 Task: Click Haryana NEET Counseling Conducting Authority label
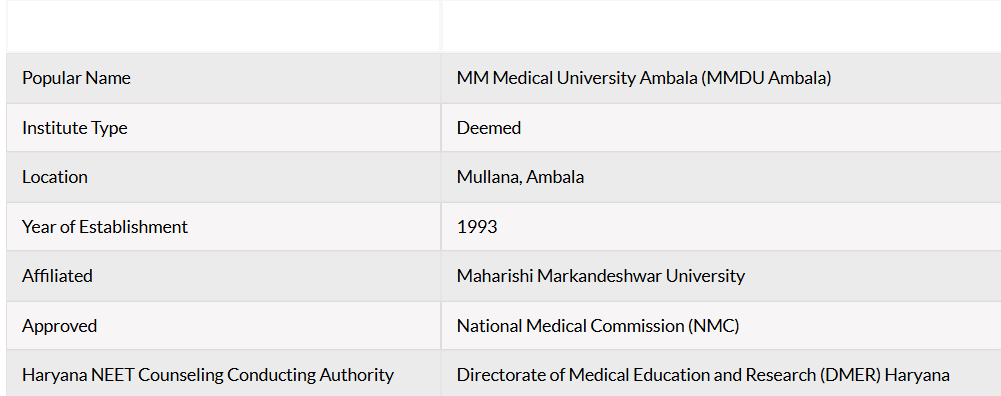click(208, 375)
